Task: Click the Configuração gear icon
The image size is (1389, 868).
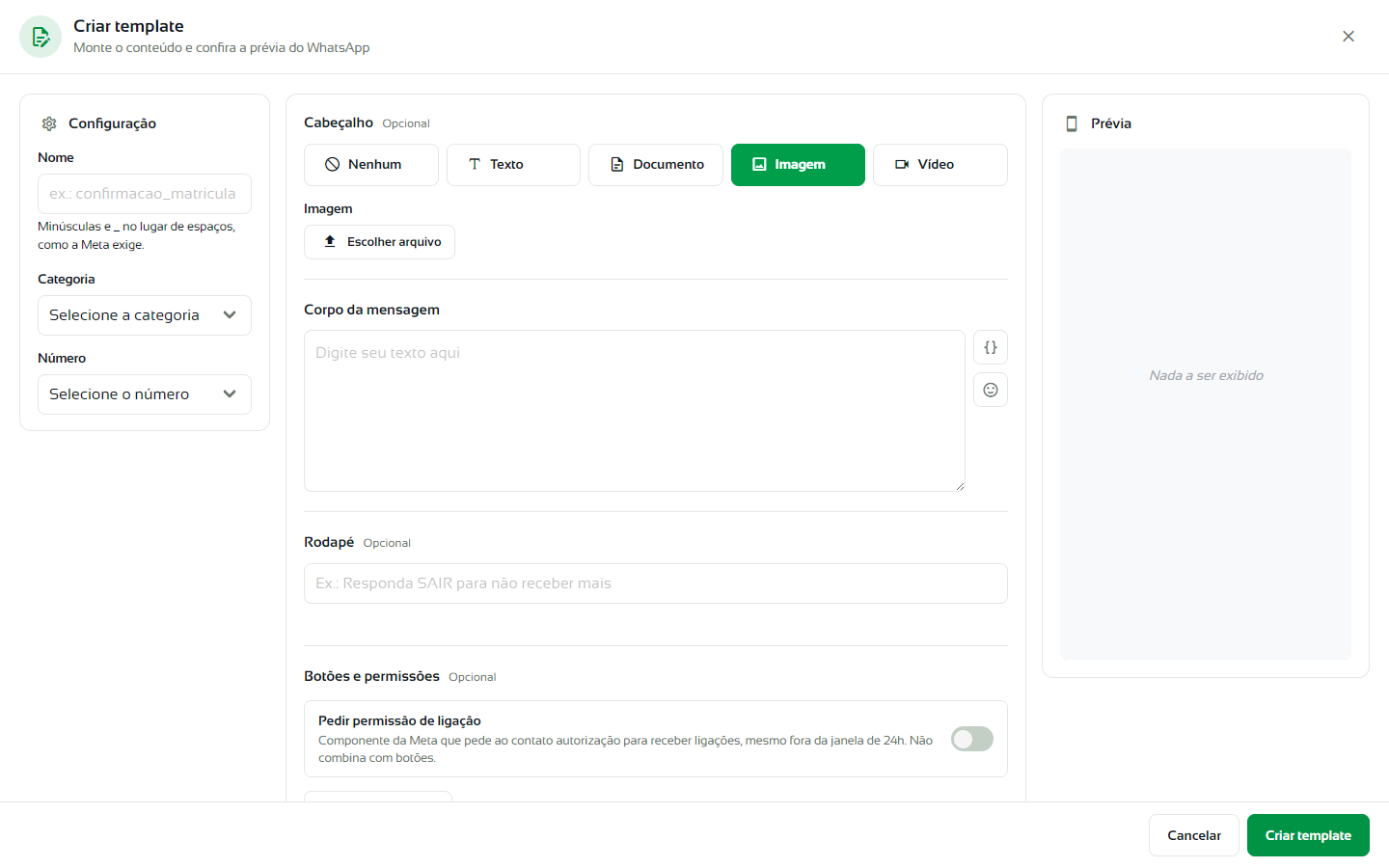Action: pyautogui.click(x=49, y=123)
